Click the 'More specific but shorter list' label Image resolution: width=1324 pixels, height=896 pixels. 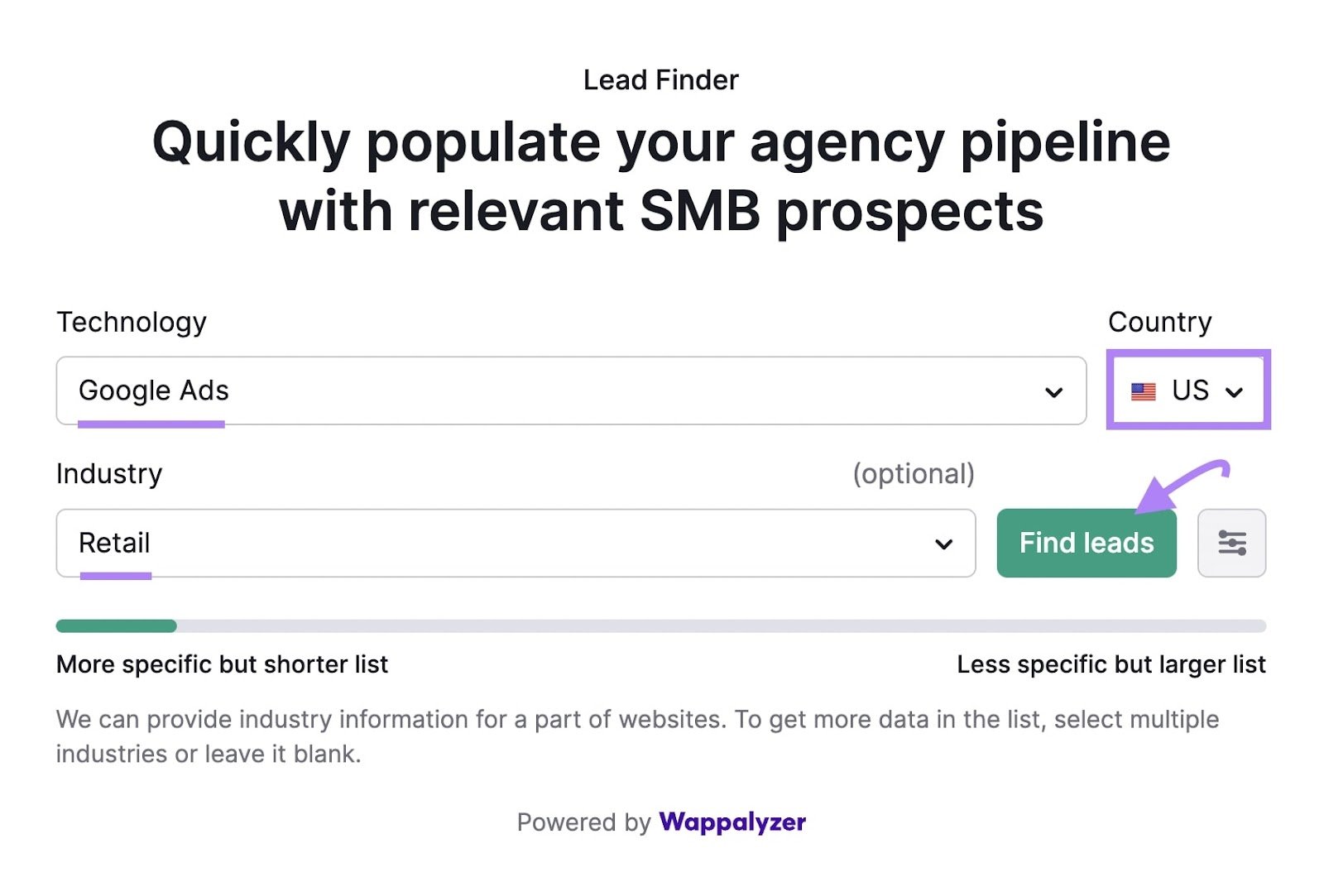click(x=222, y=664)
